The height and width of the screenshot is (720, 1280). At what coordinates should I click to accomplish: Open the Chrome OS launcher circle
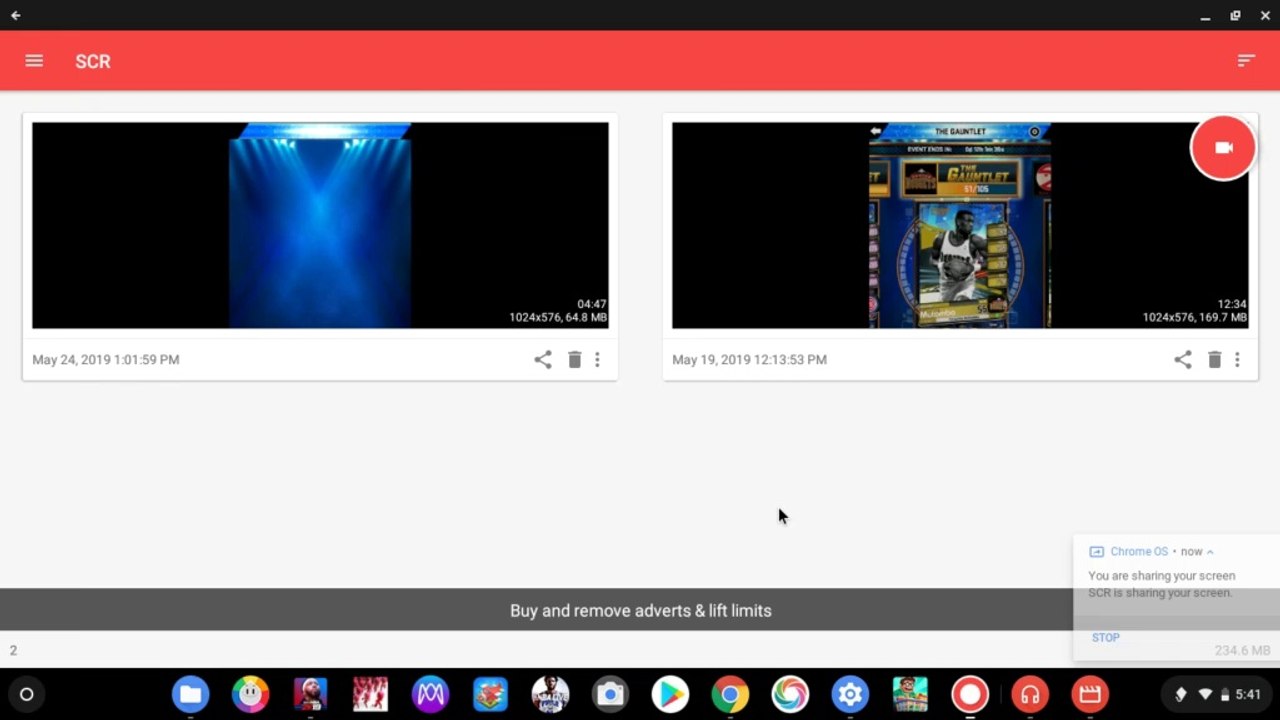pyautogui.click(x=27, y=694)
